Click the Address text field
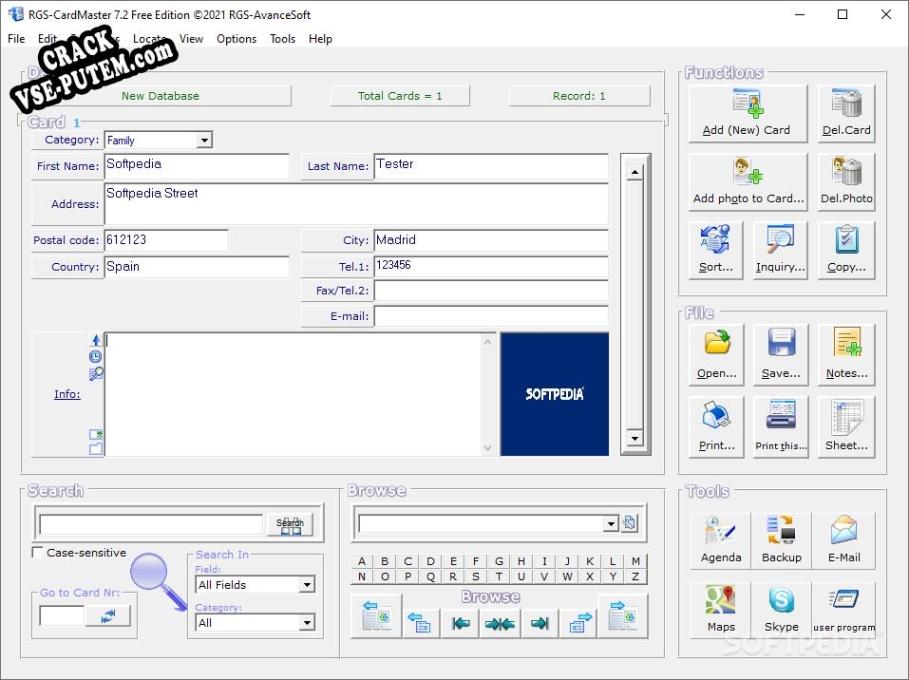Image resolution: width=909 pixels, height=680 pixels. [356, 203]
